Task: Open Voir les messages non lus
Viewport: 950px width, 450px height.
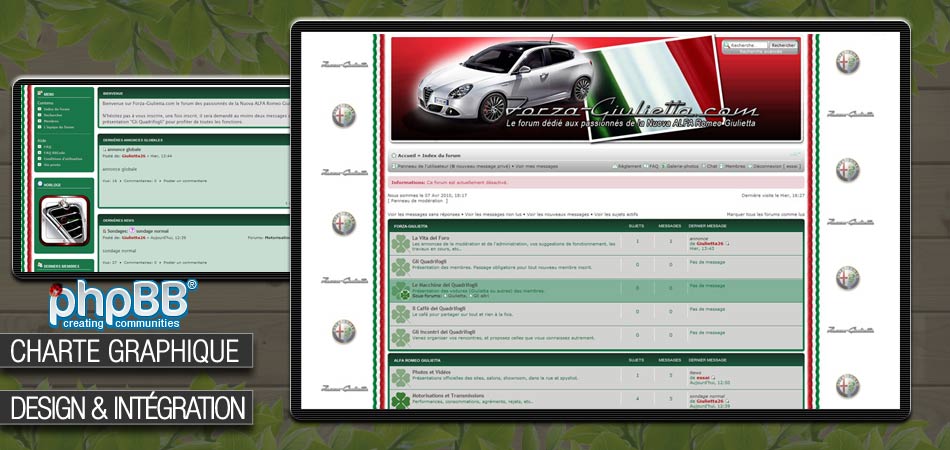Action: point(493,214)
